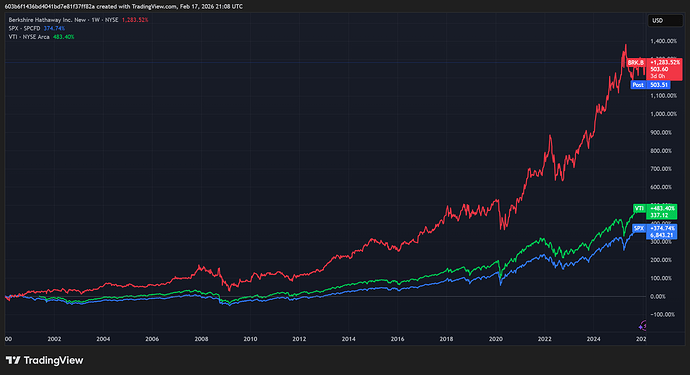Click the 0.00% price axis label

tap(658, 297)
